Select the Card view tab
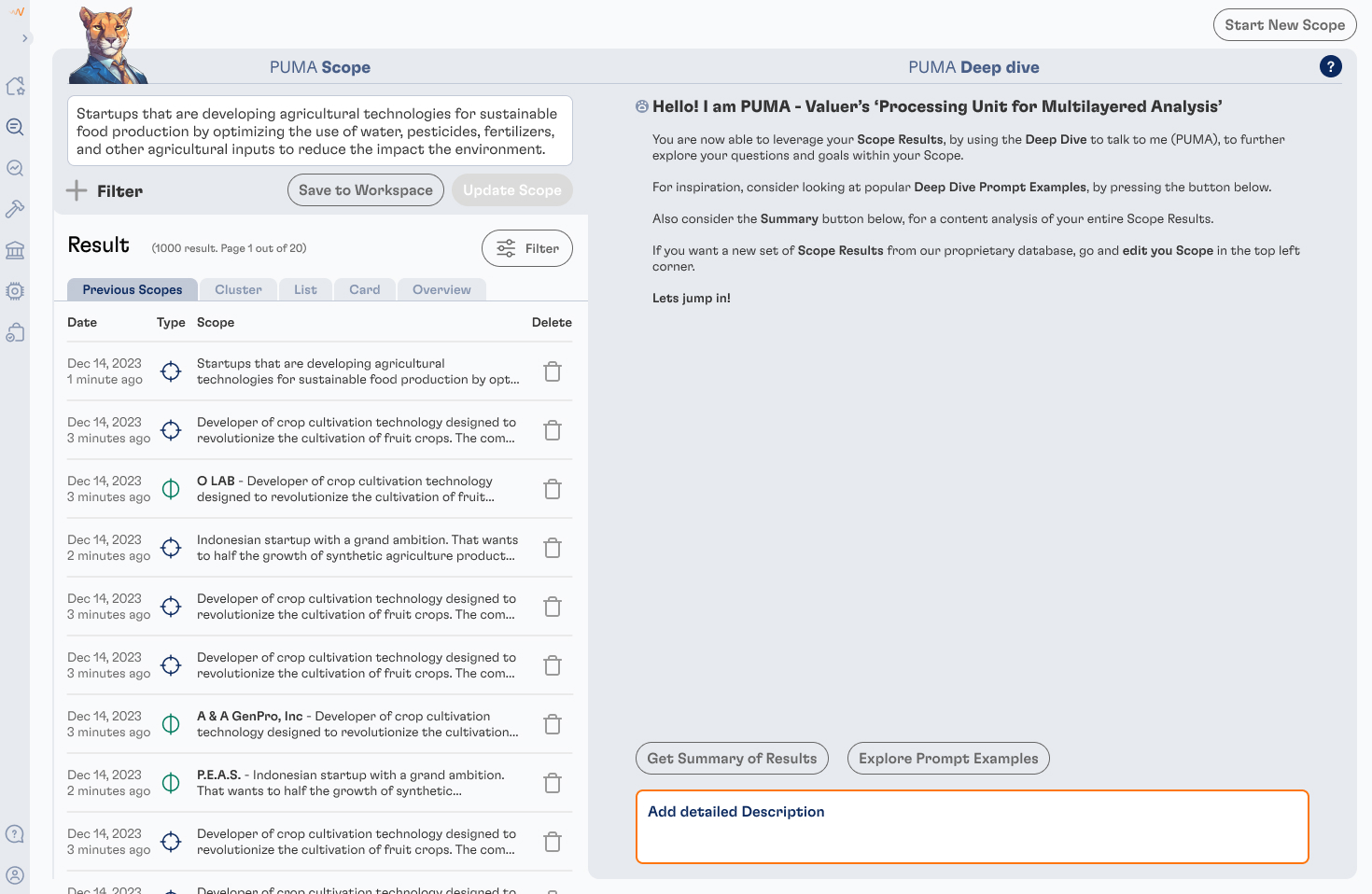This screenshot has height=894, width=1372. point(364,289)
